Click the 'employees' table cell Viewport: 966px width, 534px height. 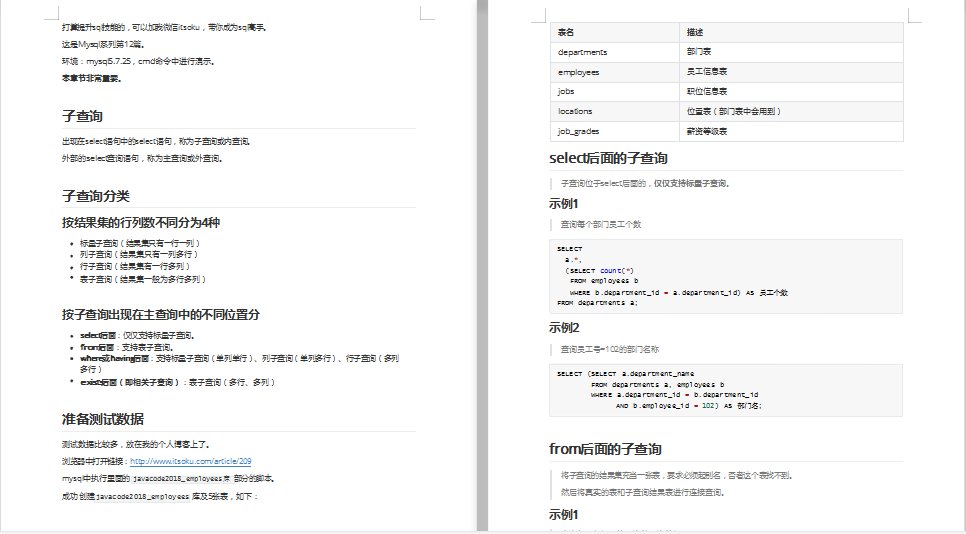pos(615,72)
